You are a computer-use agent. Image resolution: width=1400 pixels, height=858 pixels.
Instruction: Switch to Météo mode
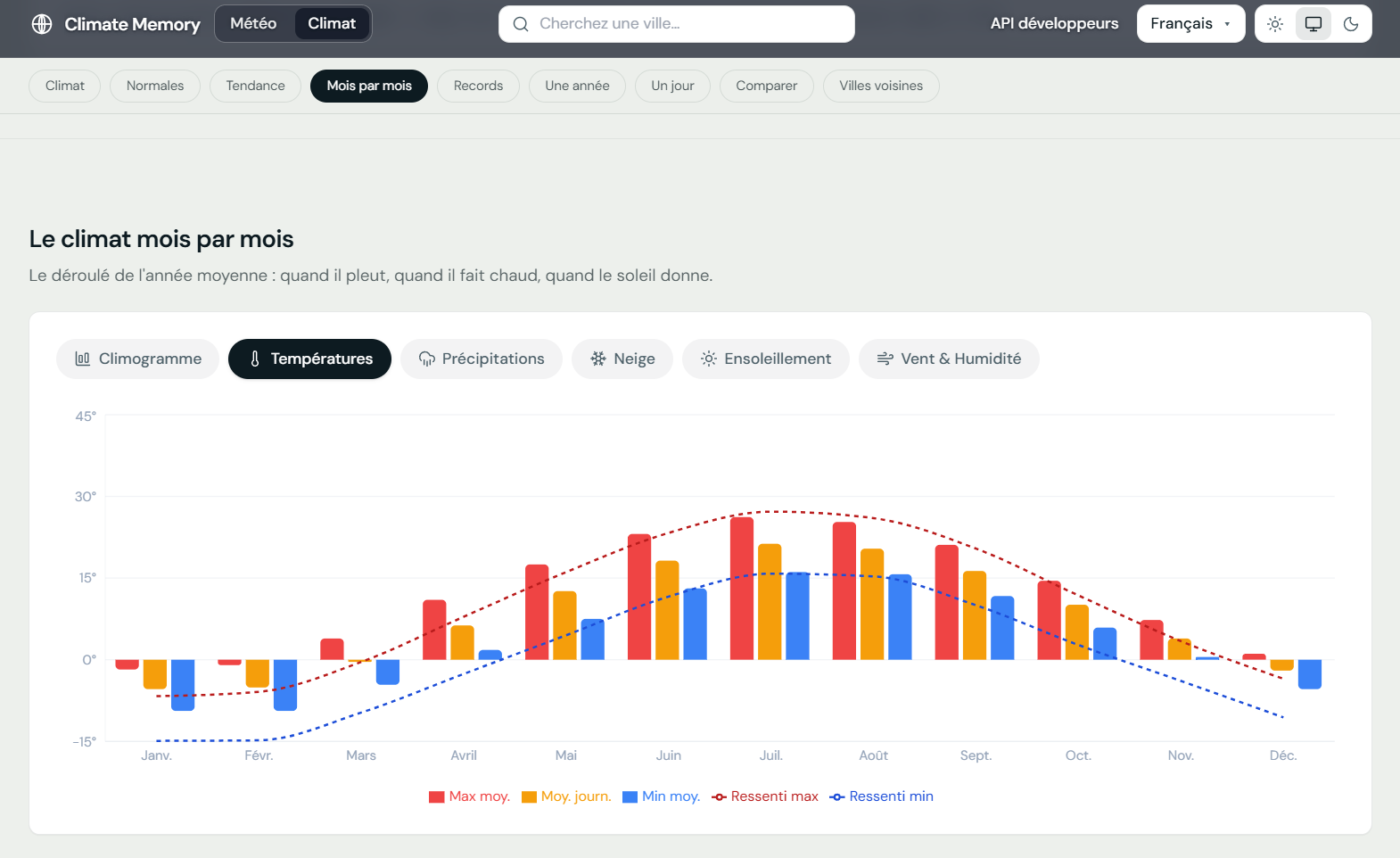point(253,24)
